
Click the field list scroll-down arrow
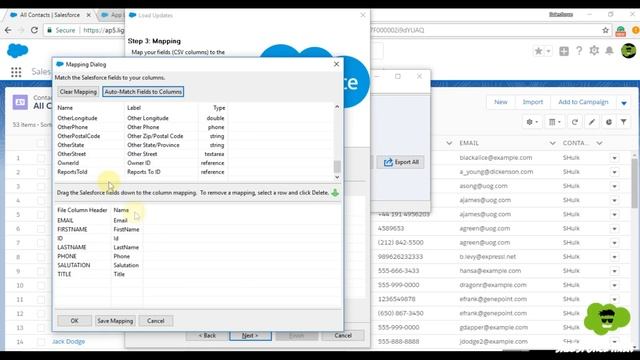(337, 177)
